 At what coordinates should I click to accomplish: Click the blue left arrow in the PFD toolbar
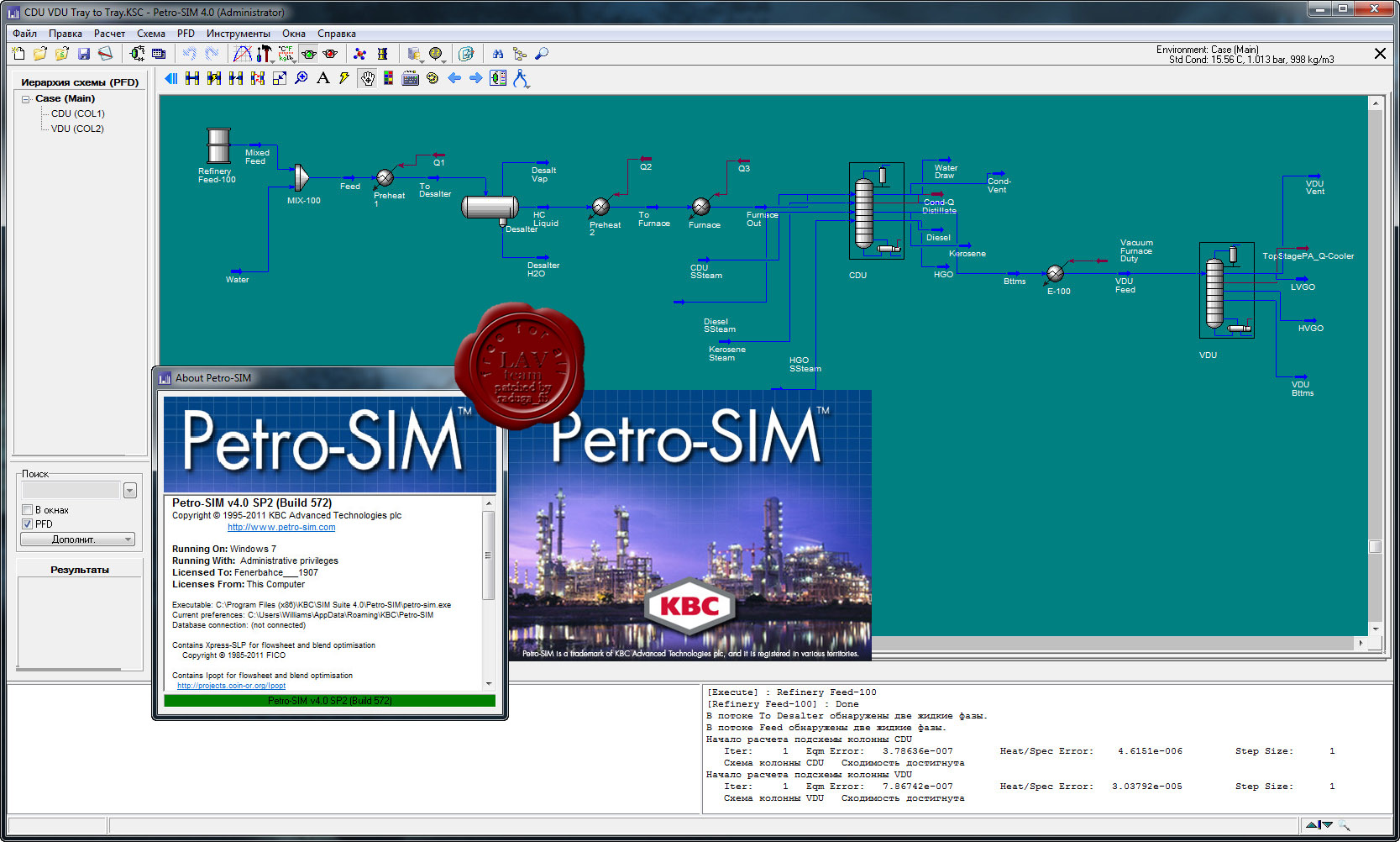tap(454, 78)
